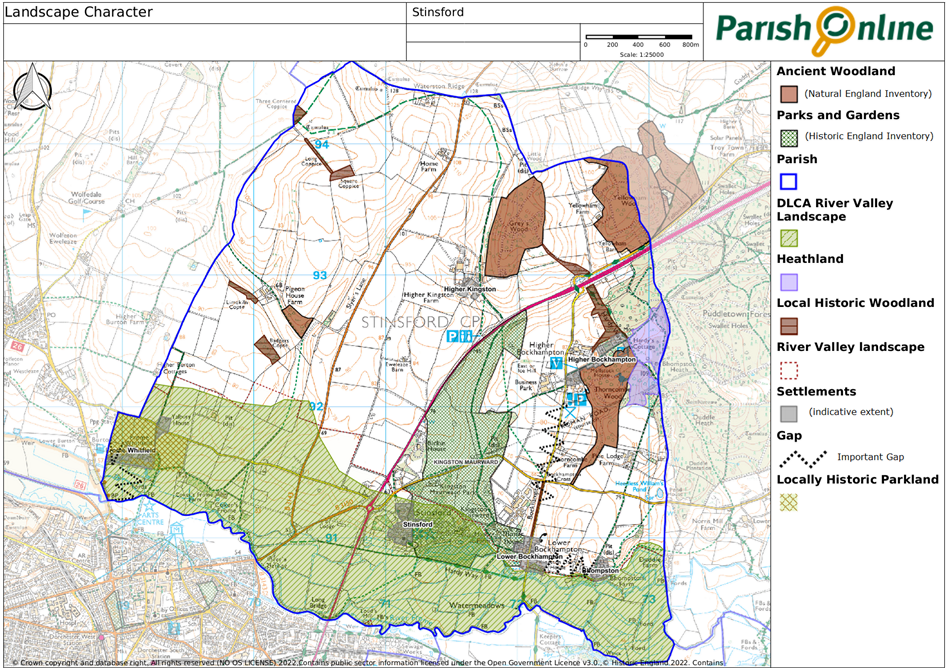Click the 'Stinsford' title in the header

438,12
